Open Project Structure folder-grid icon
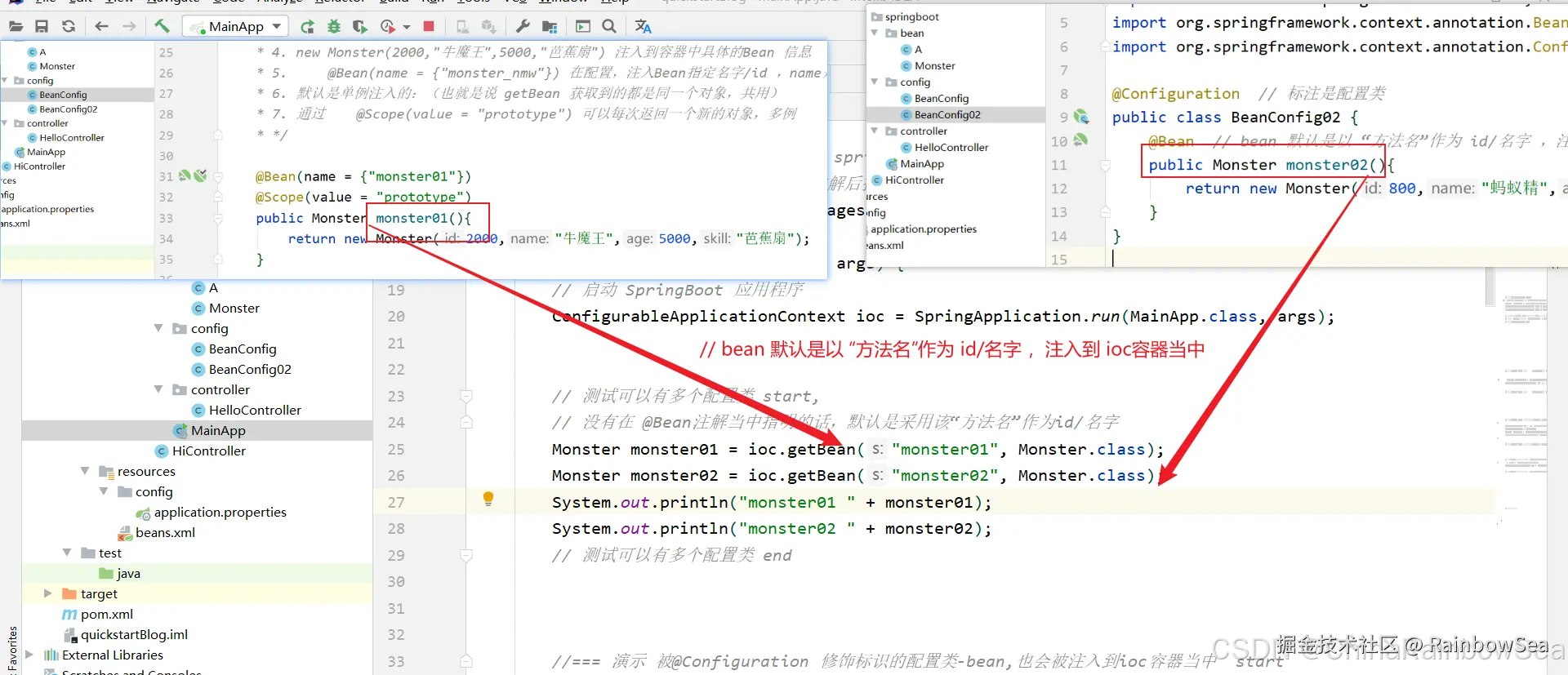This screenshot has width=1568, height=675. 550,26
